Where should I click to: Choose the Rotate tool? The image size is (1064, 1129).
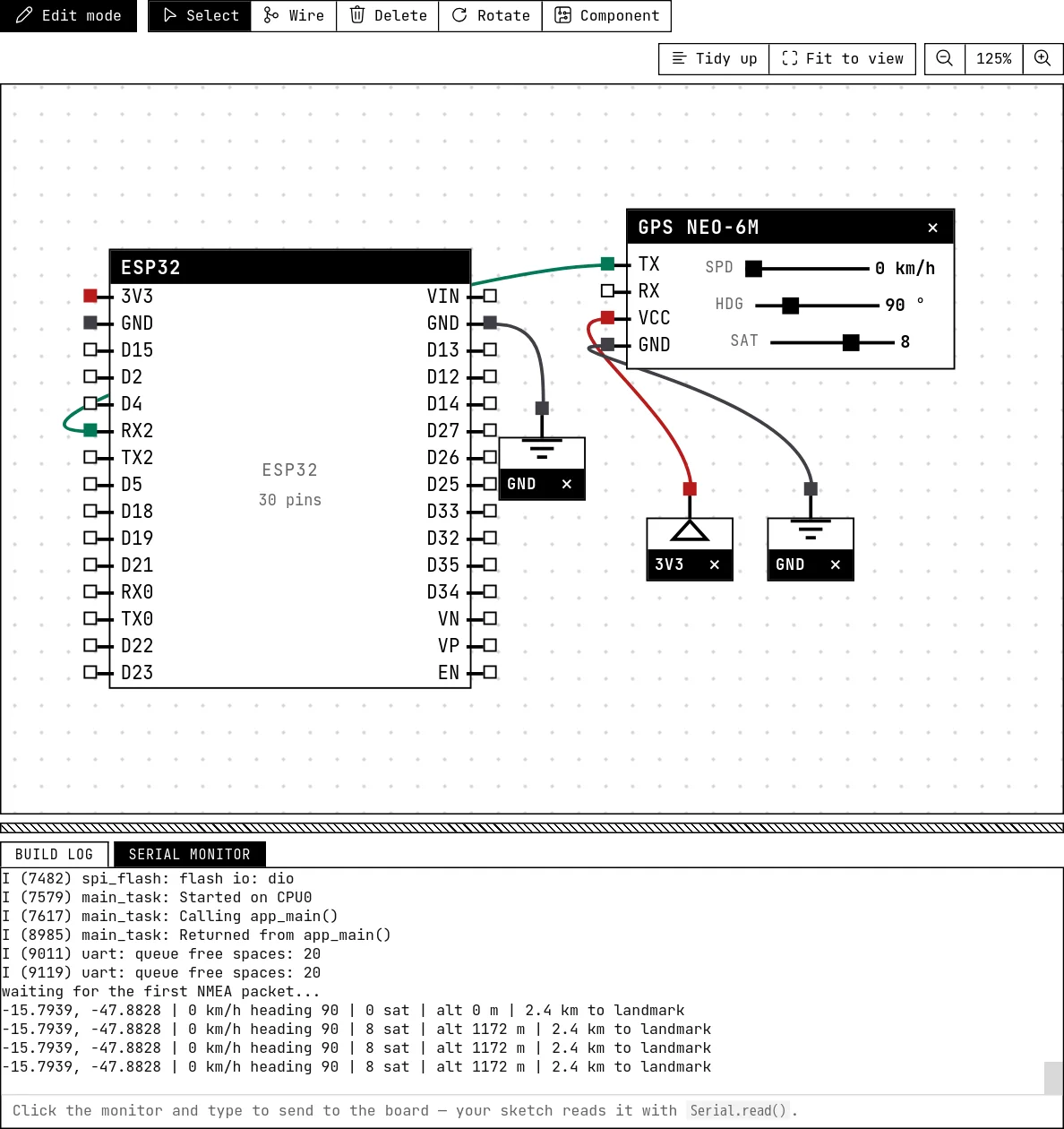tap(491, 15)
